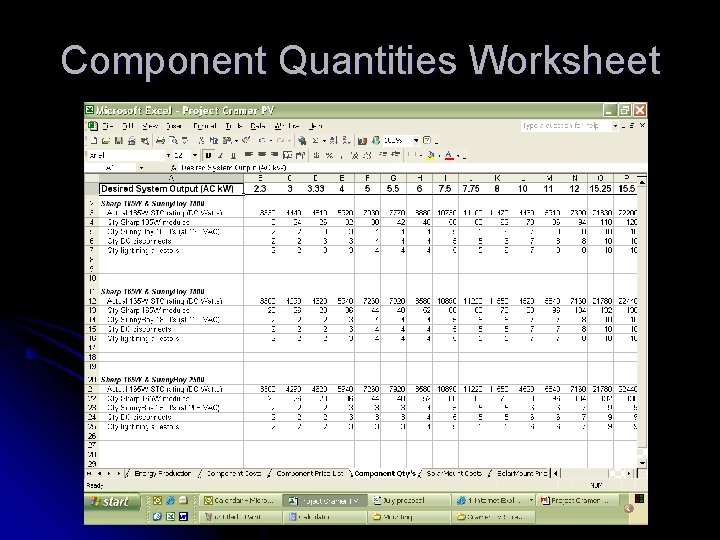The width and height of the screenshot is (720, 540).
Task: Run the Spelling check icon
Action: coord(185,141)
